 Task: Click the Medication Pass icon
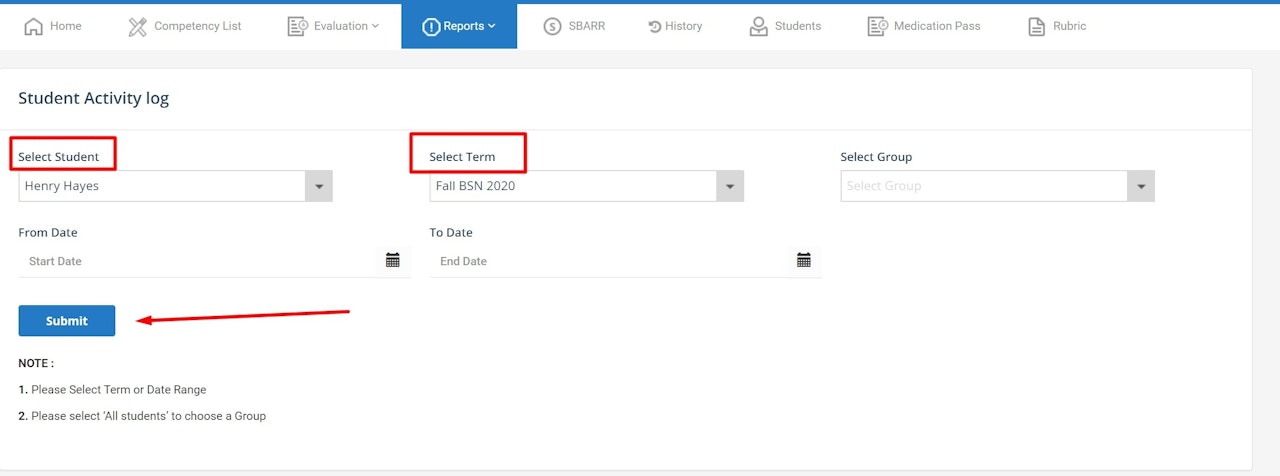click(878, 27)
